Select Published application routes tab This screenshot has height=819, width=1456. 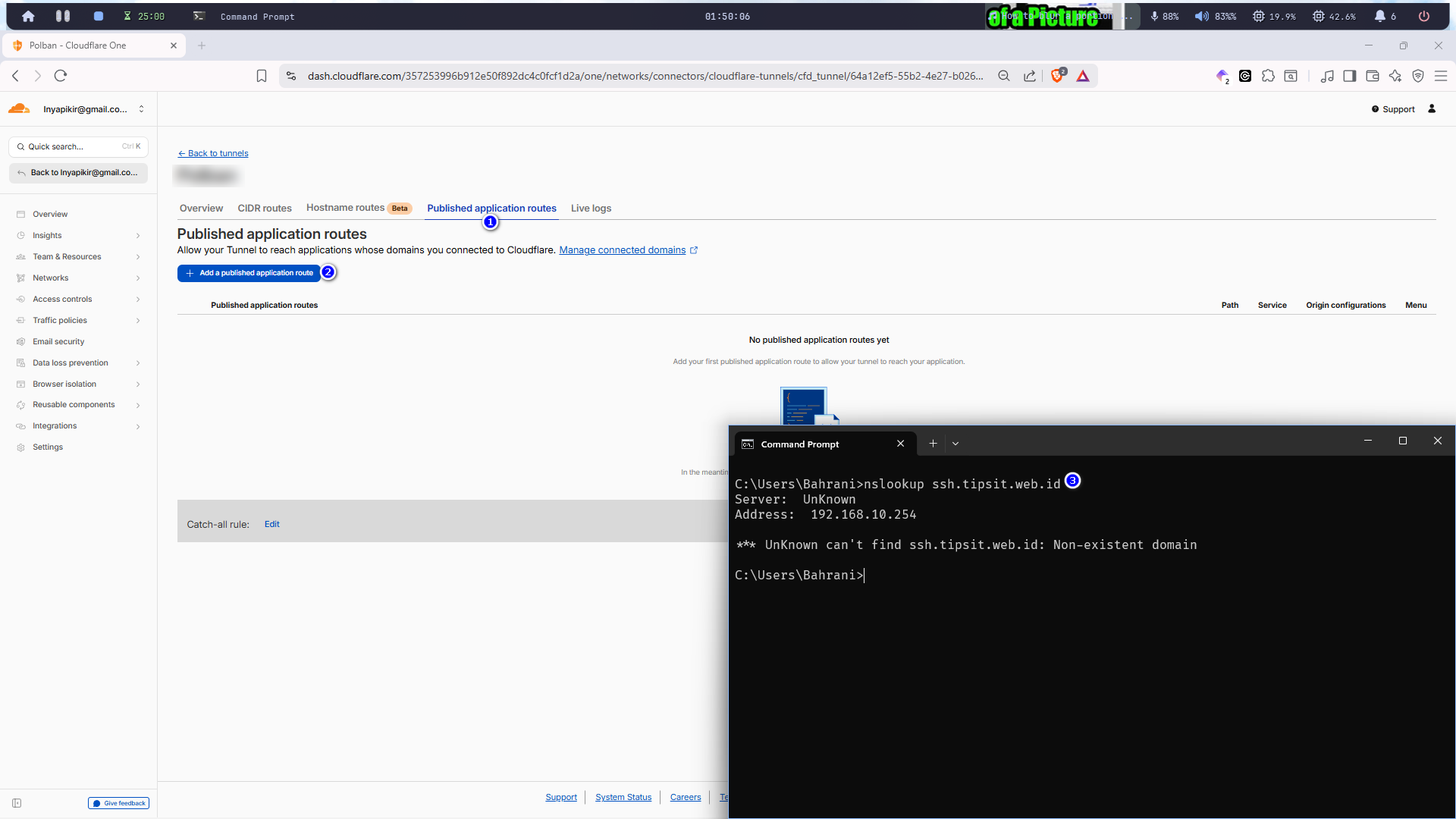pos(491,209)
